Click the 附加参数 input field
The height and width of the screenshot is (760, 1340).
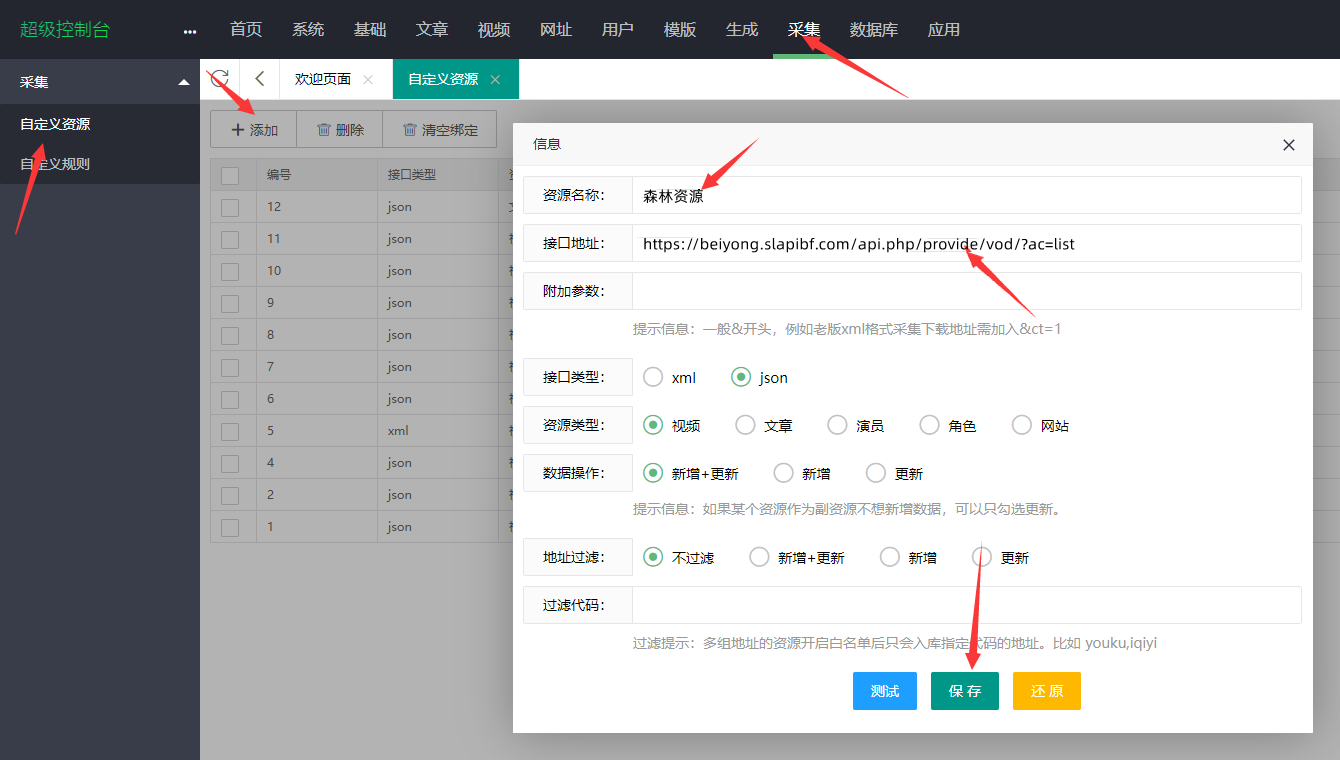(966, 291)
